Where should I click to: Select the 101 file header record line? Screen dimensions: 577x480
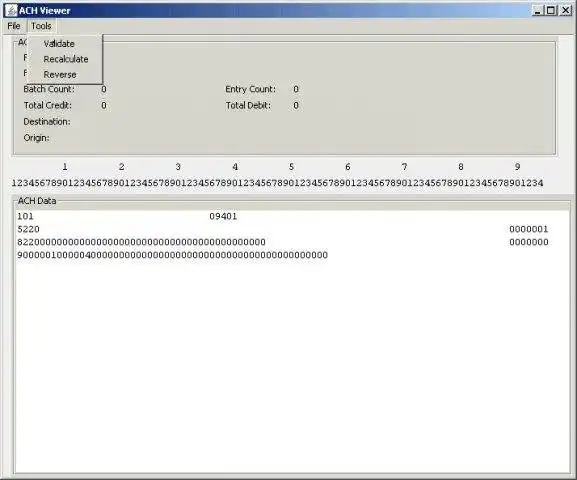click(x=292, y=216)
